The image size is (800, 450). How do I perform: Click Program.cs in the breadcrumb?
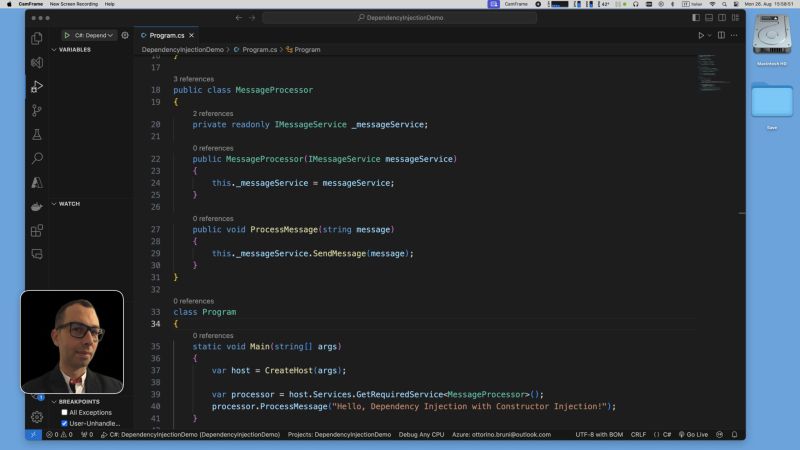(x=259, y=49)
